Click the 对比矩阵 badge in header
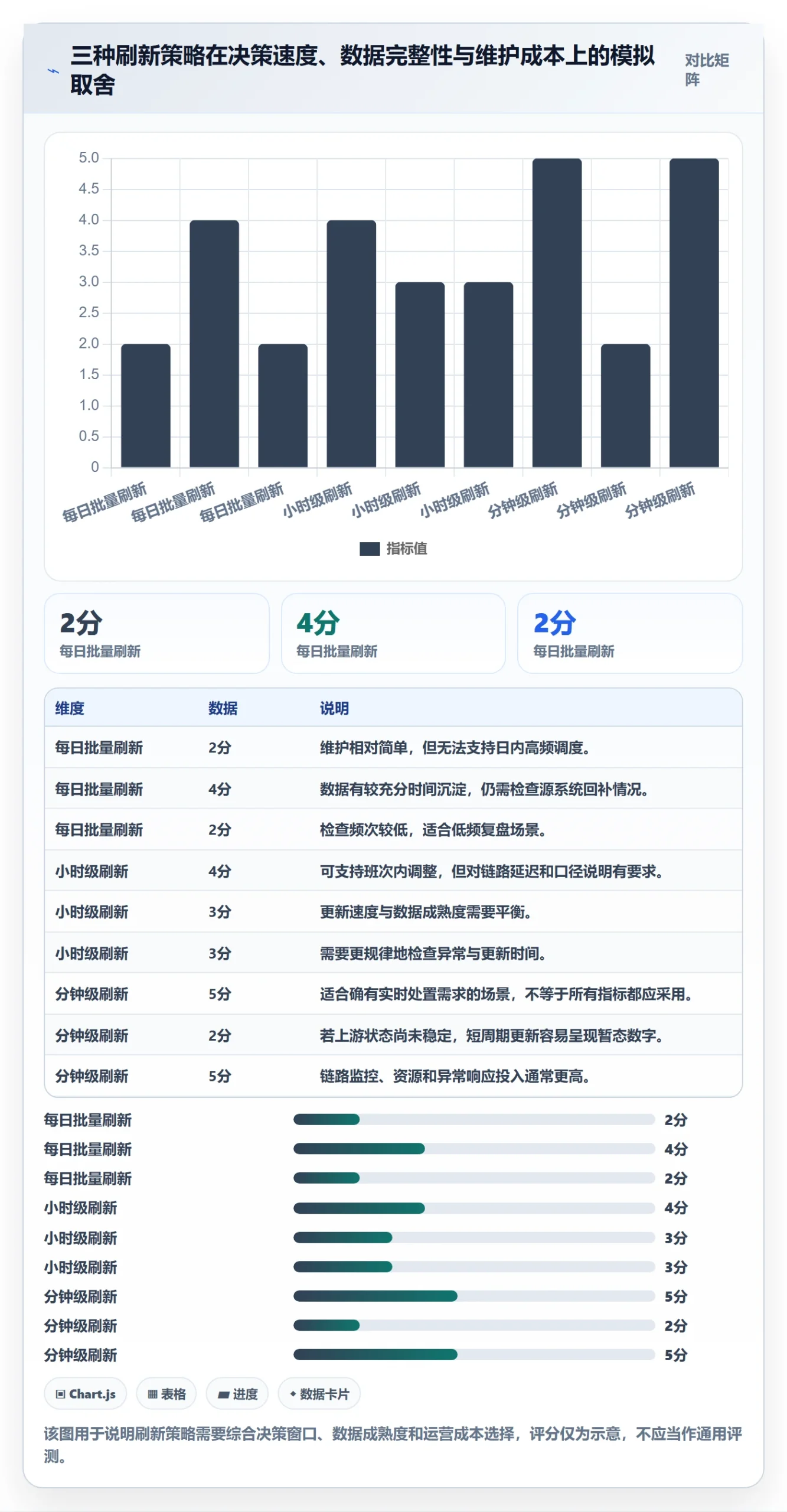Screen dimensions: 787x1512 point(707,70)
